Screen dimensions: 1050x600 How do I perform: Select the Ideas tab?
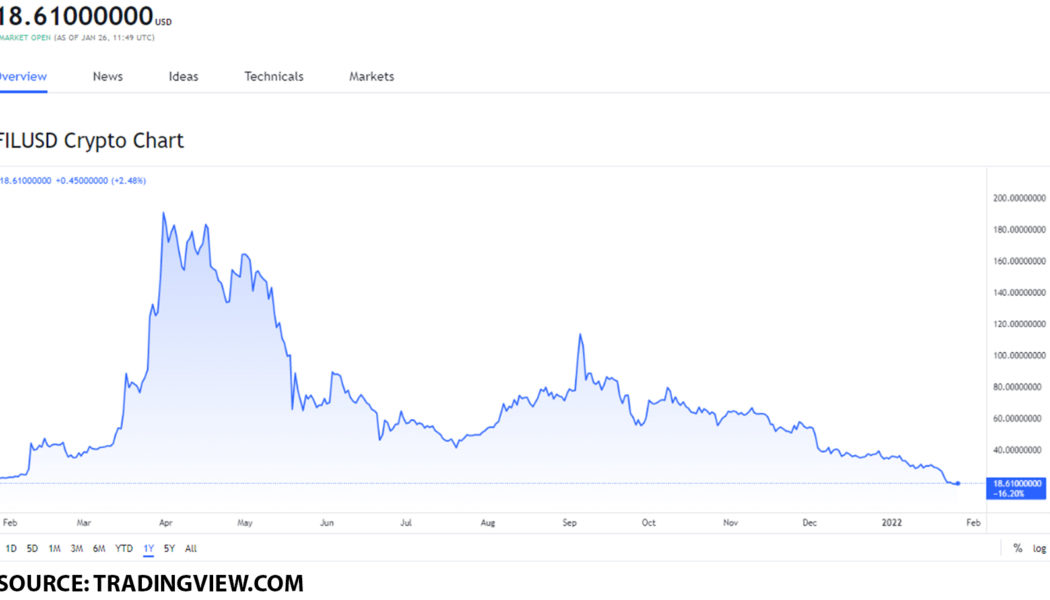183,76
